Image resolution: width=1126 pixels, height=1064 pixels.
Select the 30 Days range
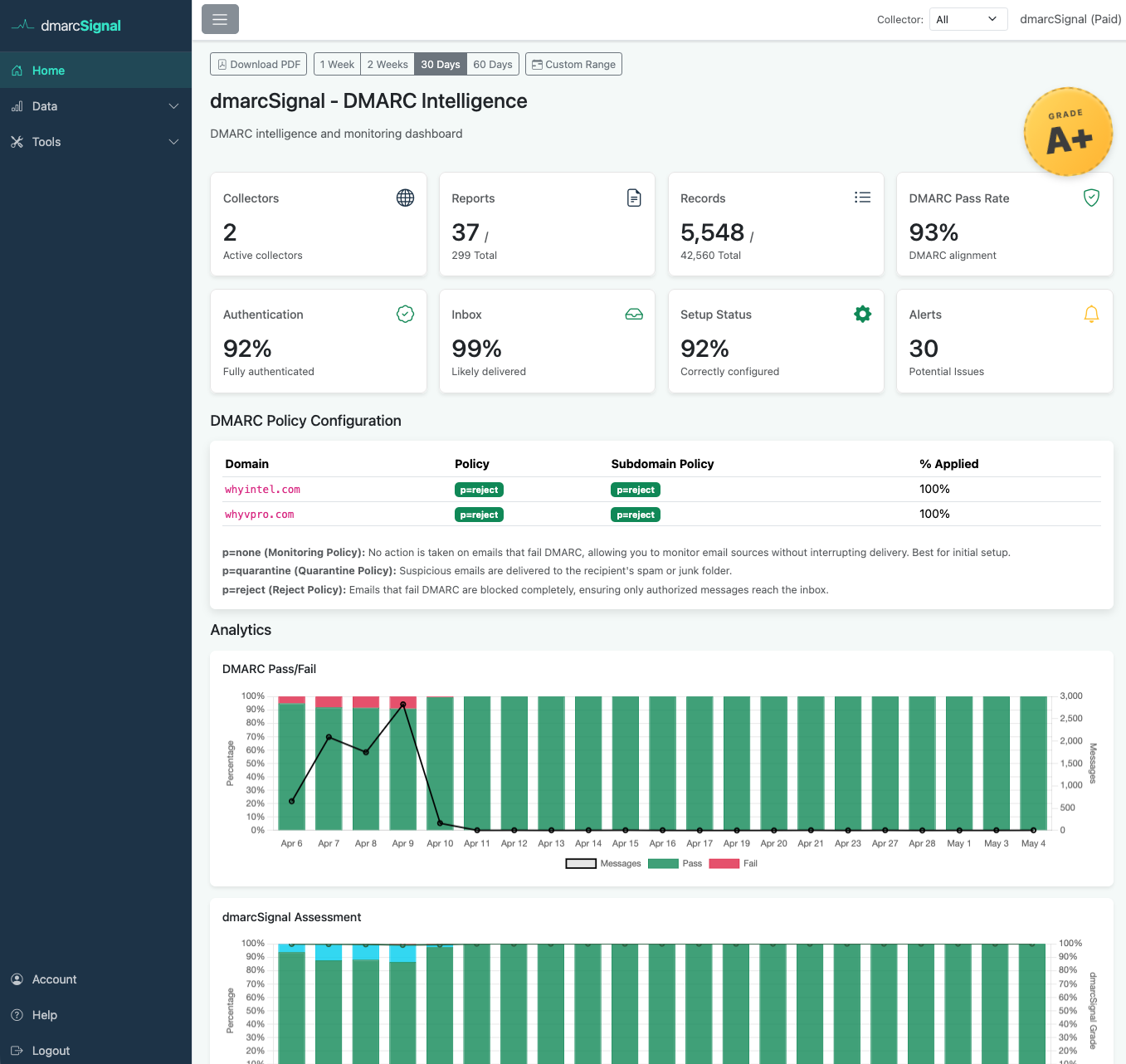[x=441, y=64]
